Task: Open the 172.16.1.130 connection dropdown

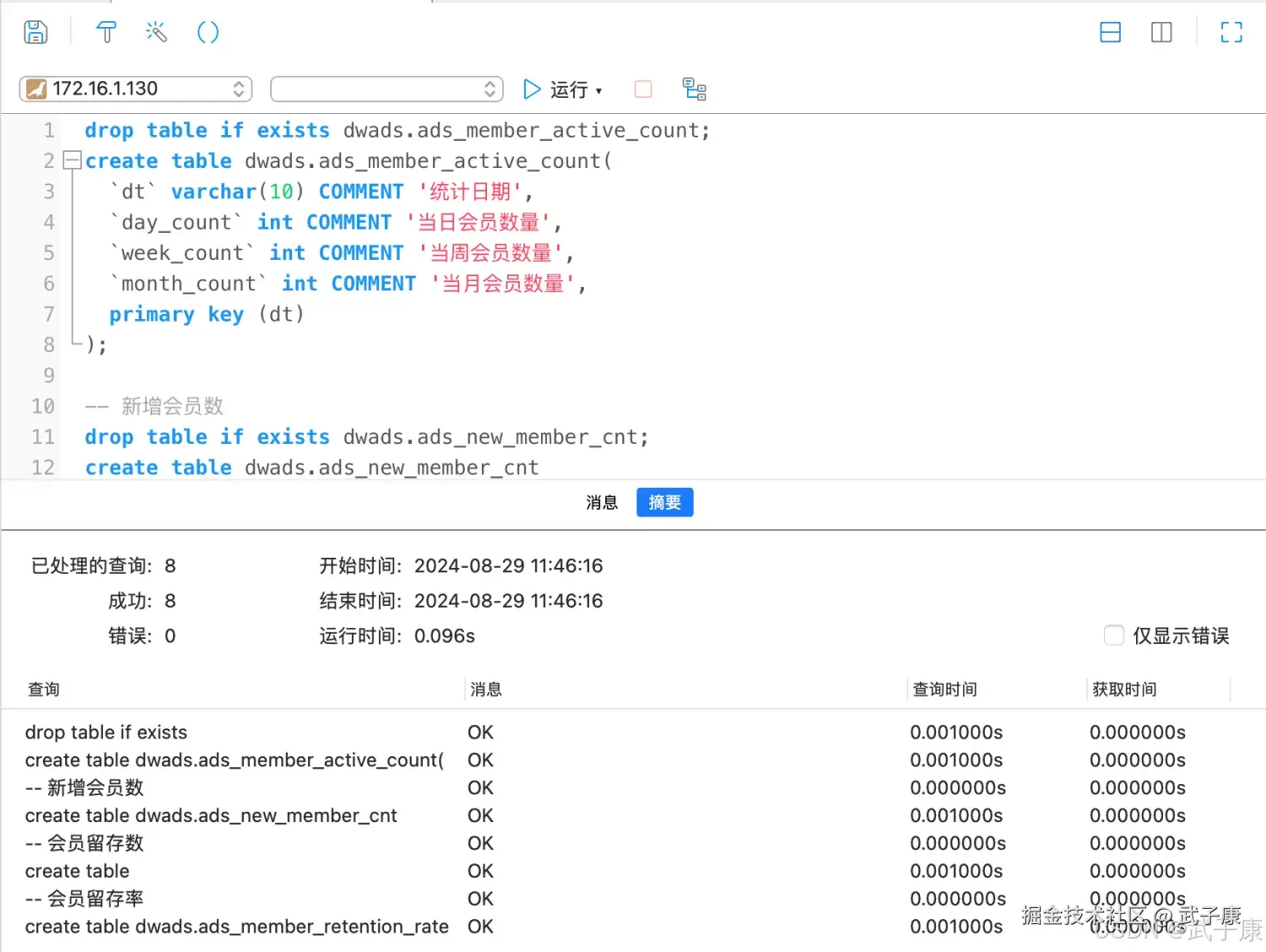Action: (x=136, y=89)
